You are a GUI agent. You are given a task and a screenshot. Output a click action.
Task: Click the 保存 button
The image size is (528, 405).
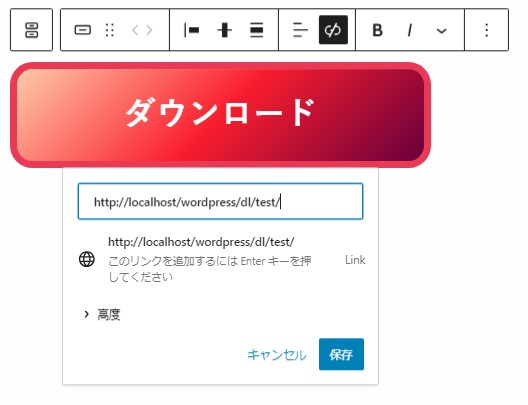click(x=341, y=354)
